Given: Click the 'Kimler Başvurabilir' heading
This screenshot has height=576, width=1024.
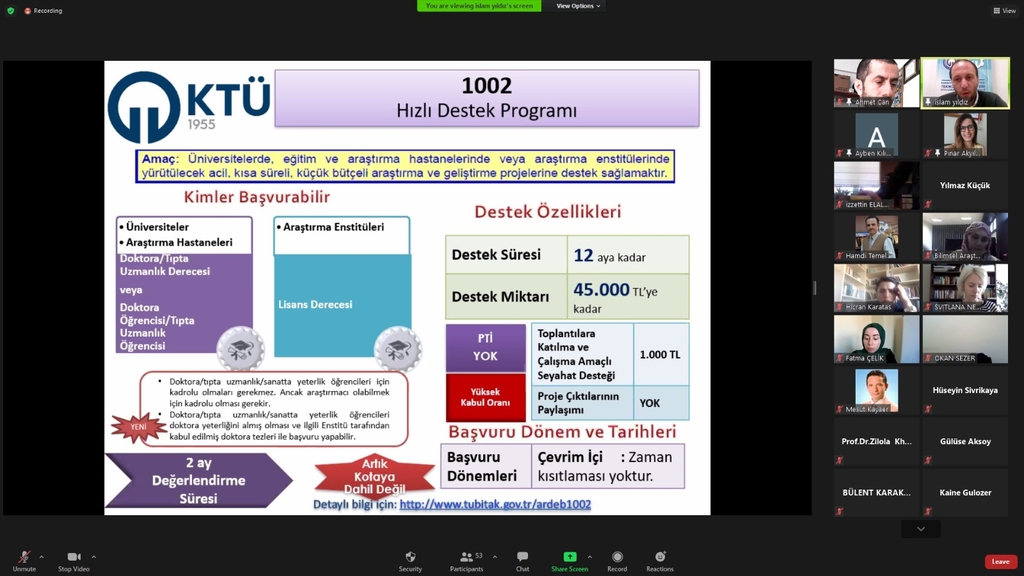Looking at the screenshot, I should coord(257,197).
